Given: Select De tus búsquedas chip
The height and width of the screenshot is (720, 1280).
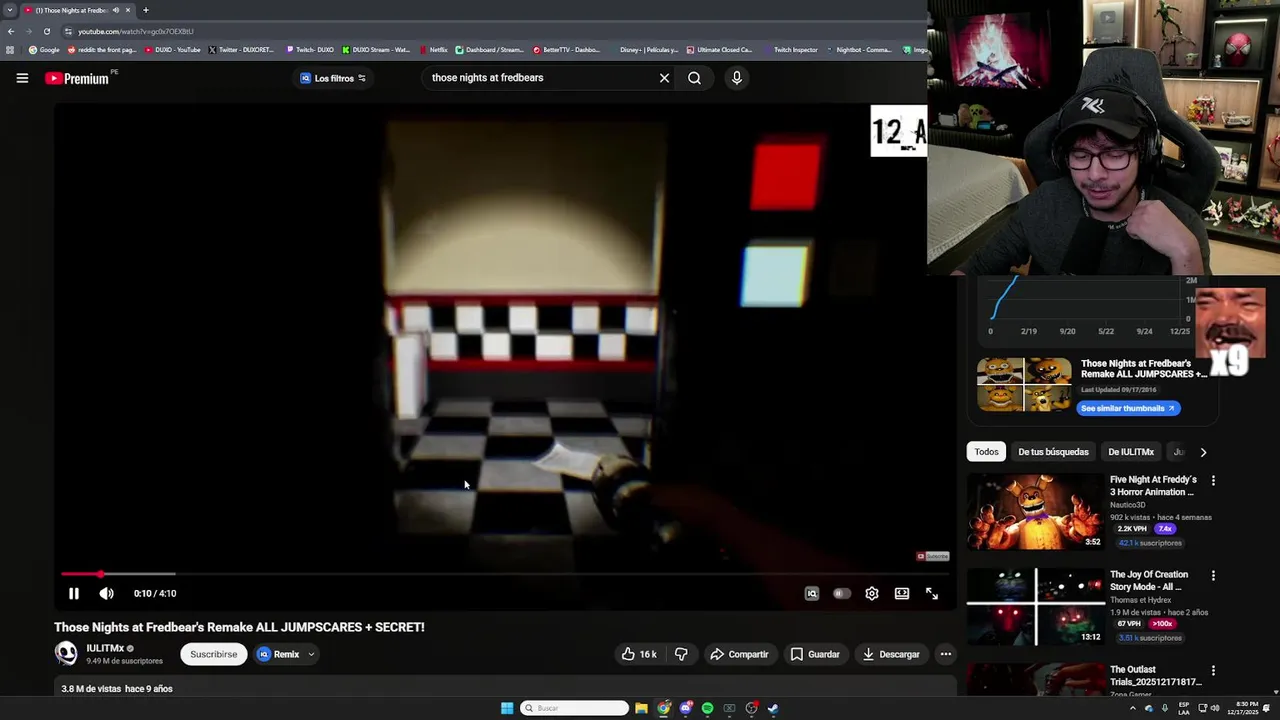Looking at the screenshot, I should click(x=1053, y=452).
